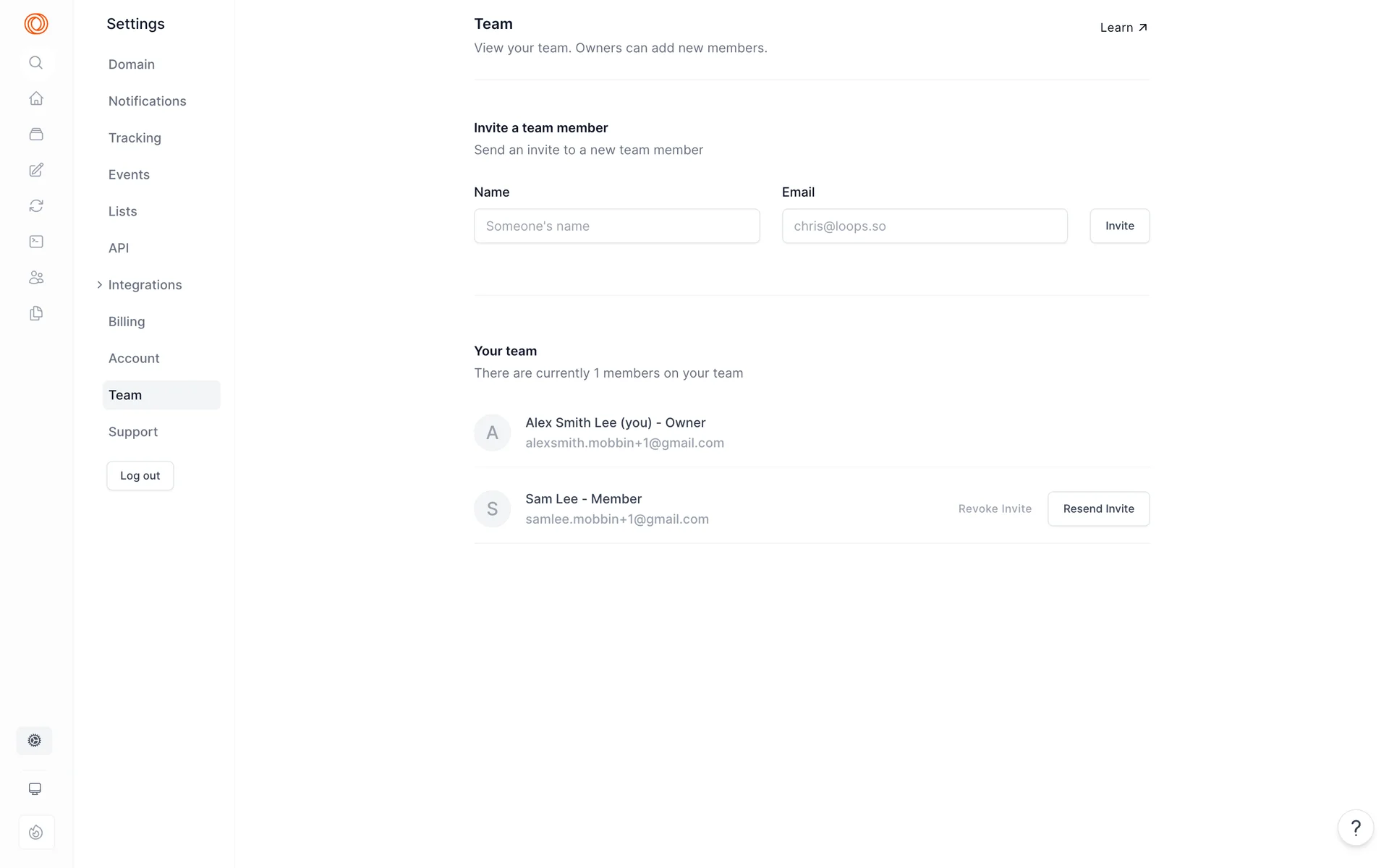Expand the Integrations settings section
Viewport: 1389px width, 868px height.
point(144,285)
